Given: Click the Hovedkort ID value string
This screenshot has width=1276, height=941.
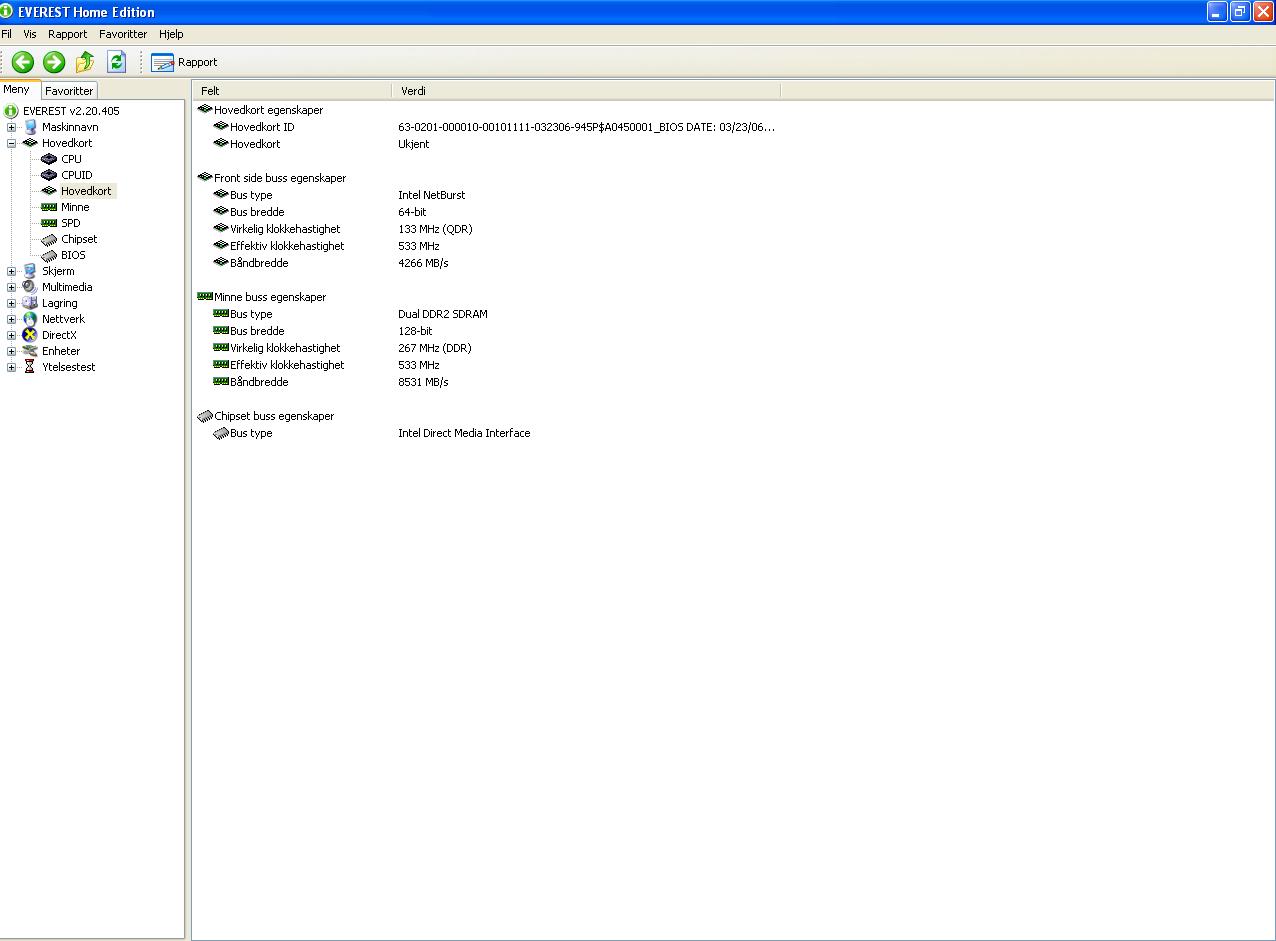Looking at the screenshot, I should tap(587, 127).
